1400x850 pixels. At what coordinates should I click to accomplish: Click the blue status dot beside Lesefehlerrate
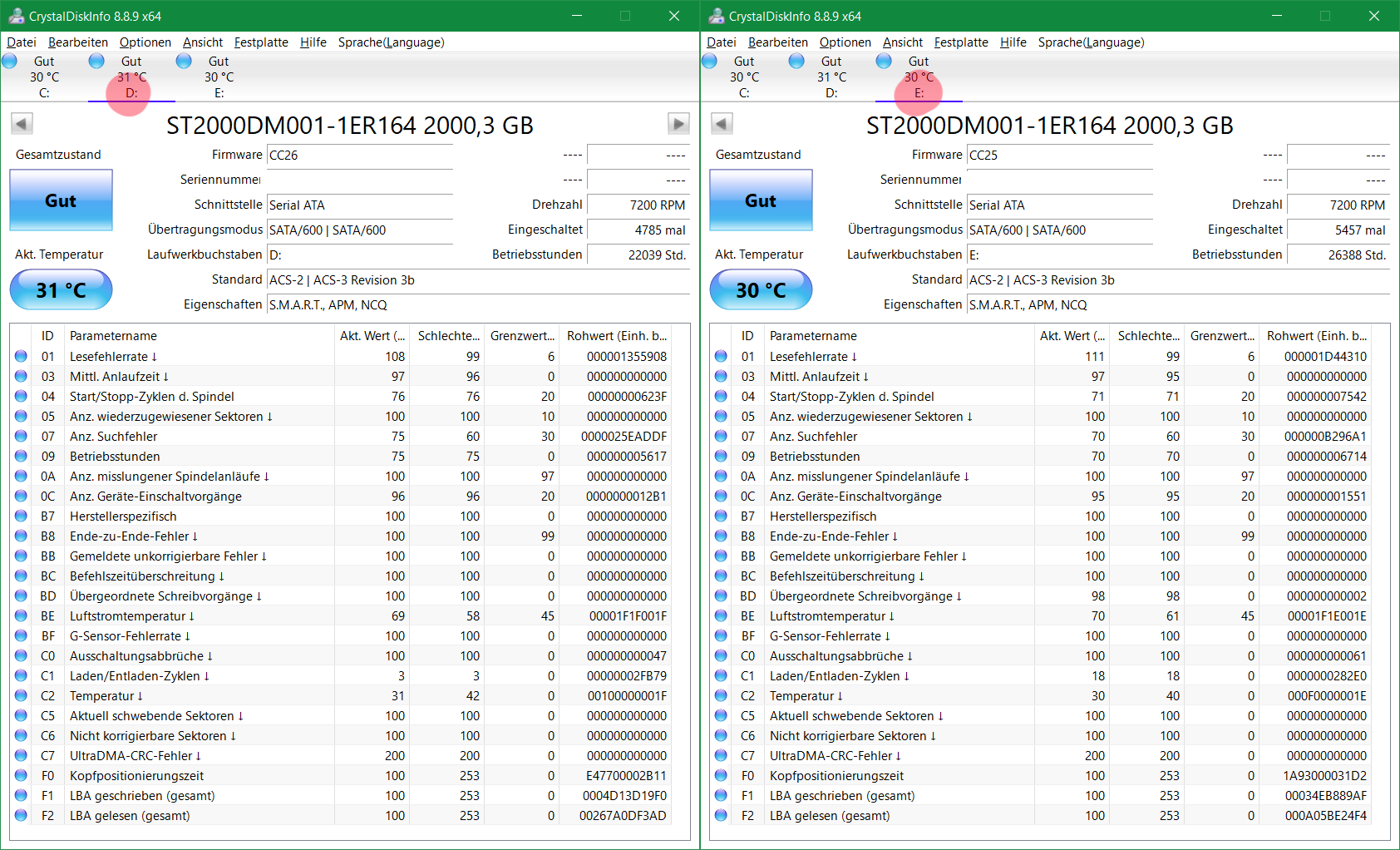click(x=20, y=356)
